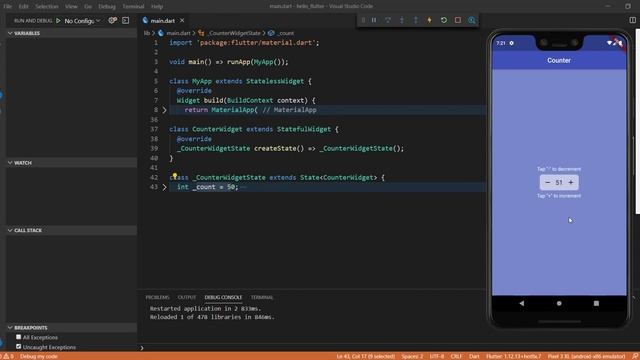
Task: Open the Debug menu
Action: click(x=107, y=6)
